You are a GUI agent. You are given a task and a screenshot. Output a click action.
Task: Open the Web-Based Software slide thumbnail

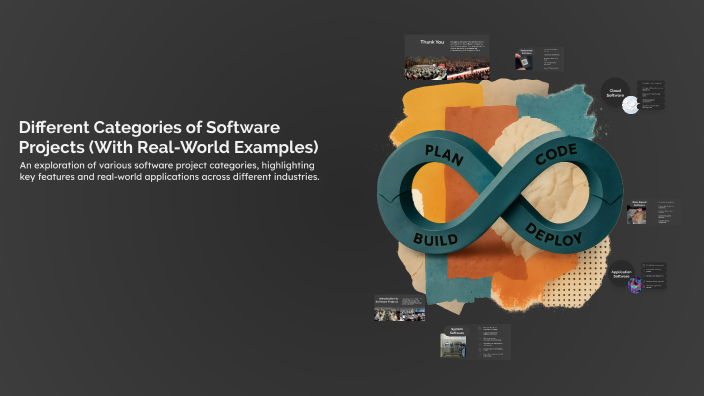(653, 212)
